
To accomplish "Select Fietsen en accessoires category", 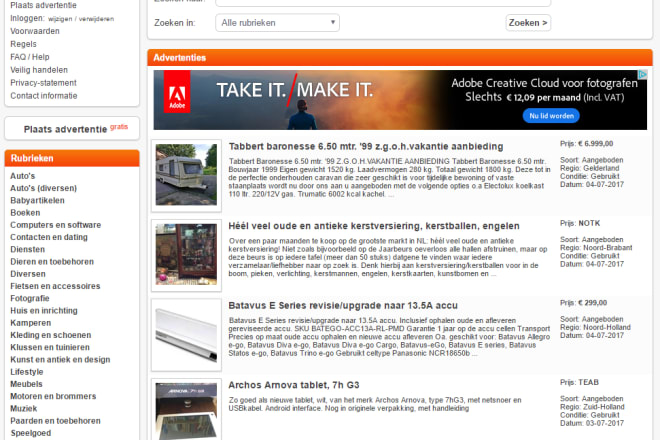I will pos(55,286).
